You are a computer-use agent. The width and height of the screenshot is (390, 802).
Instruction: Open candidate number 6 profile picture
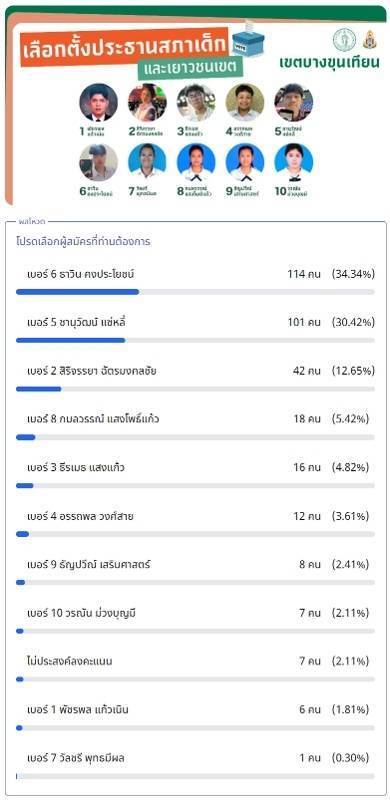[98, 163]
